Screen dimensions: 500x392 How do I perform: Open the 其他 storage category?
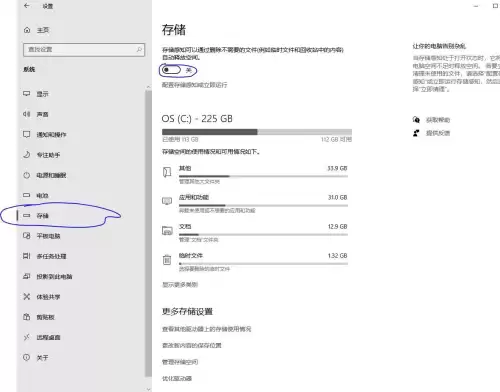[255, 175]
